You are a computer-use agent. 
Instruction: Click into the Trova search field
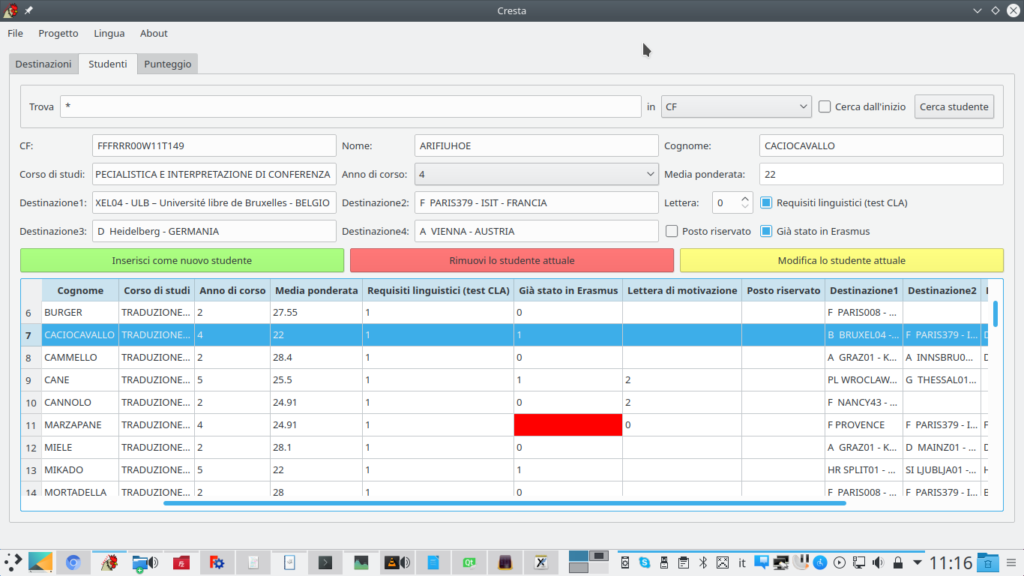[x=351, y=106]
